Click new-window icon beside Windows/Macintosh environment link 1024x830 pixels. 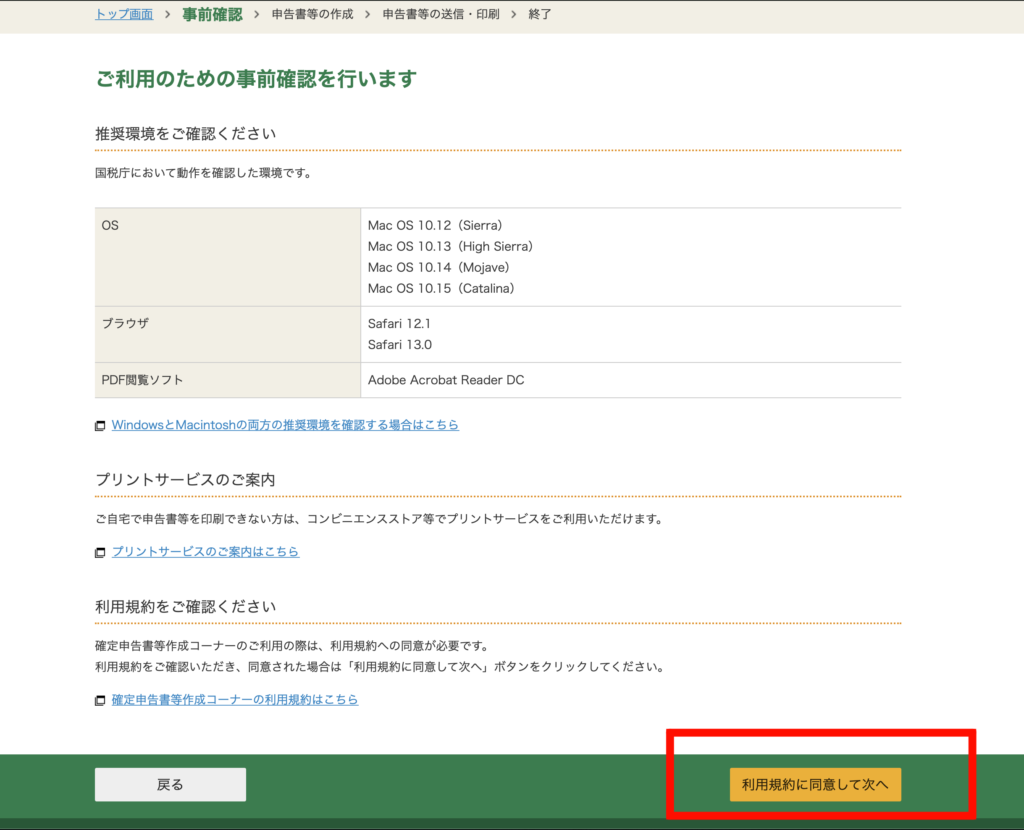pos(100,426)
